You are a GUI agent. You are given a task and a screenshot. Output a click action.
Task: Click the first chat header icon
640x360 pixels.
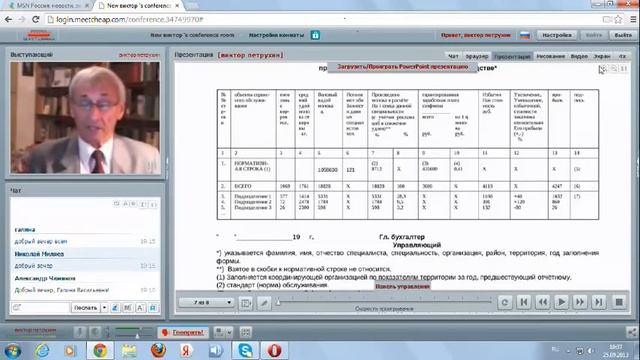pyautogui.click(x=116, y=204)
